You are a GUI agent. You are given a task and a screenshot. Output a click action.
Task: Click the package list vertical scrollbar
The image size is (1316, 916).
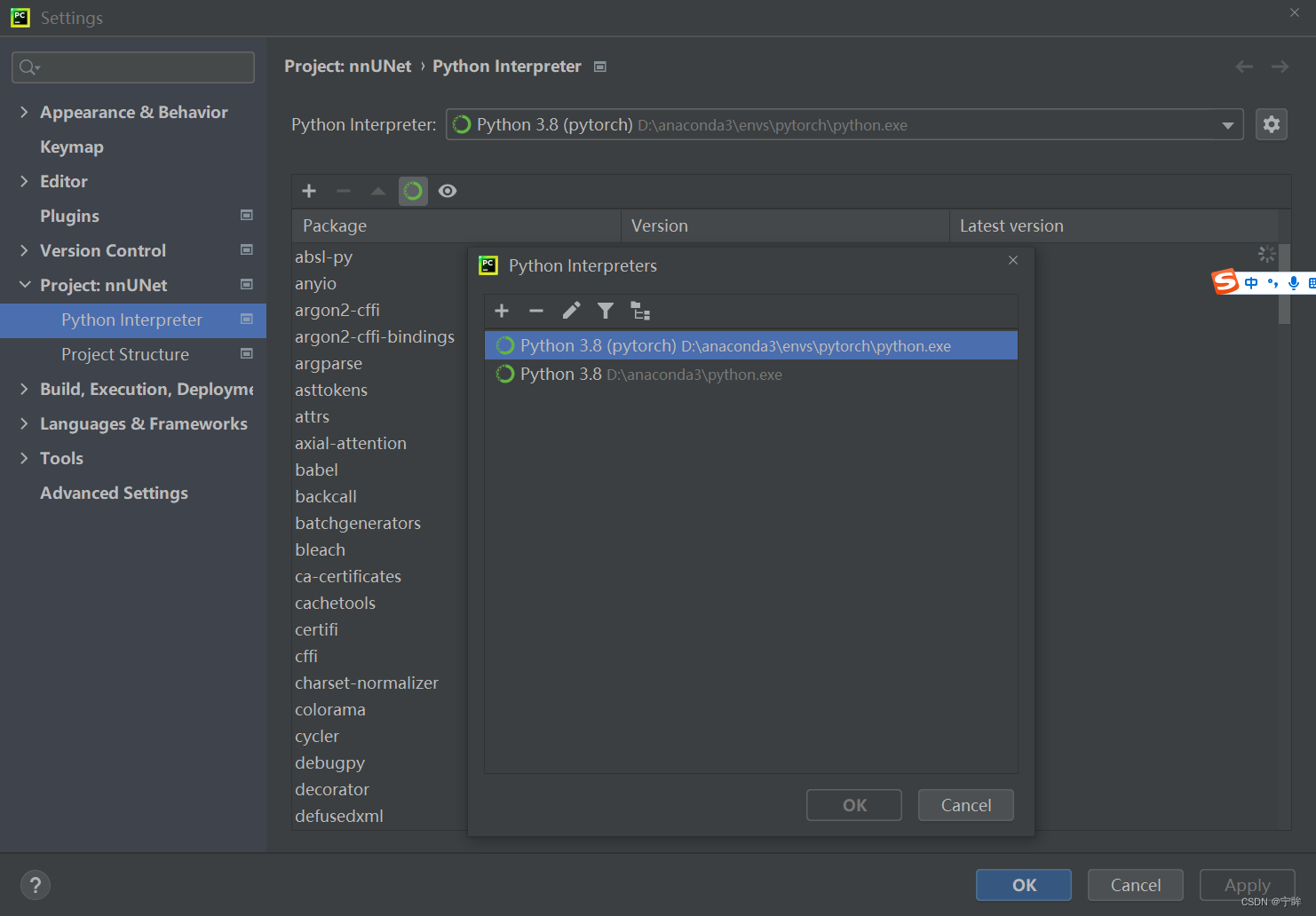[1284, 284]
